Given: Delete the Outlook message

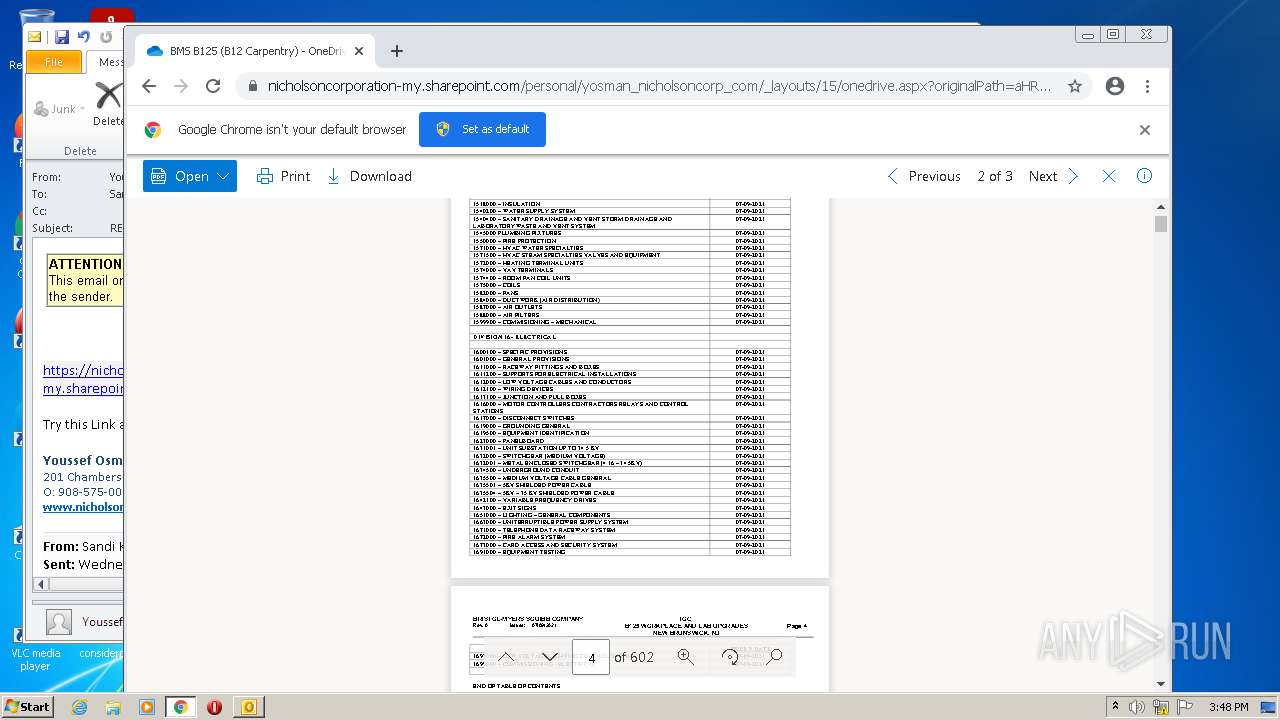Looking at the screenshot, I should [x=107, y=105].
